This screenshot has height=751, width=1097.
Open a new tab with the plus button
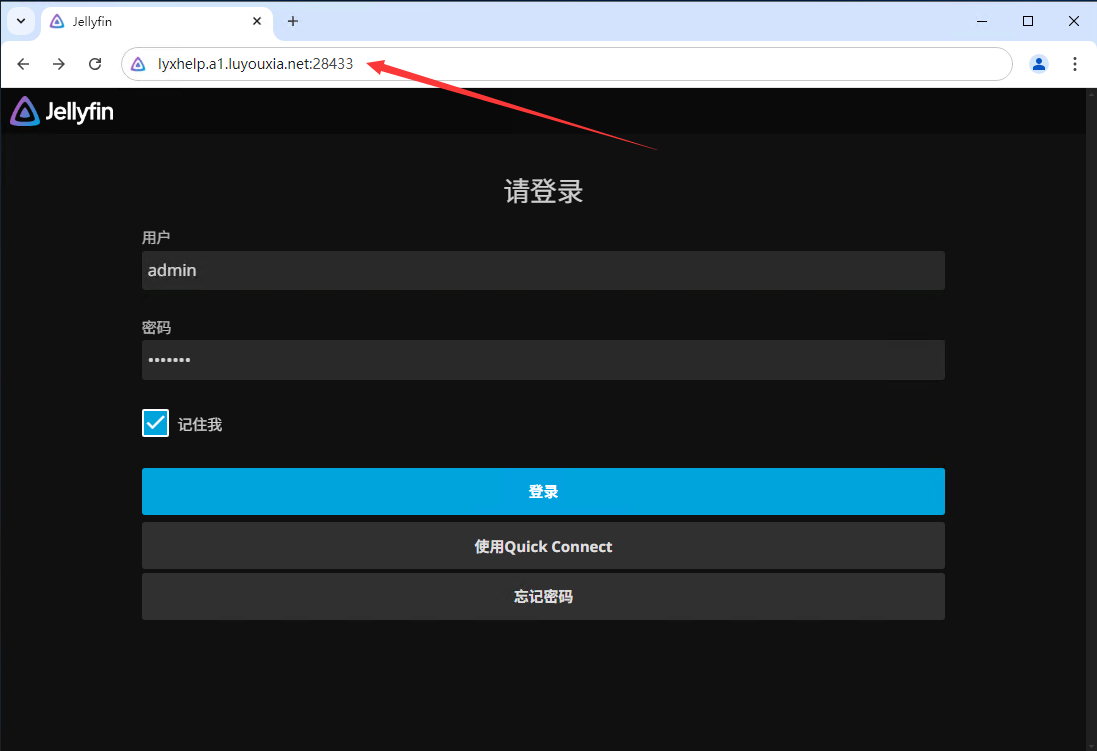pyautogui.click(x=291, y=21)
